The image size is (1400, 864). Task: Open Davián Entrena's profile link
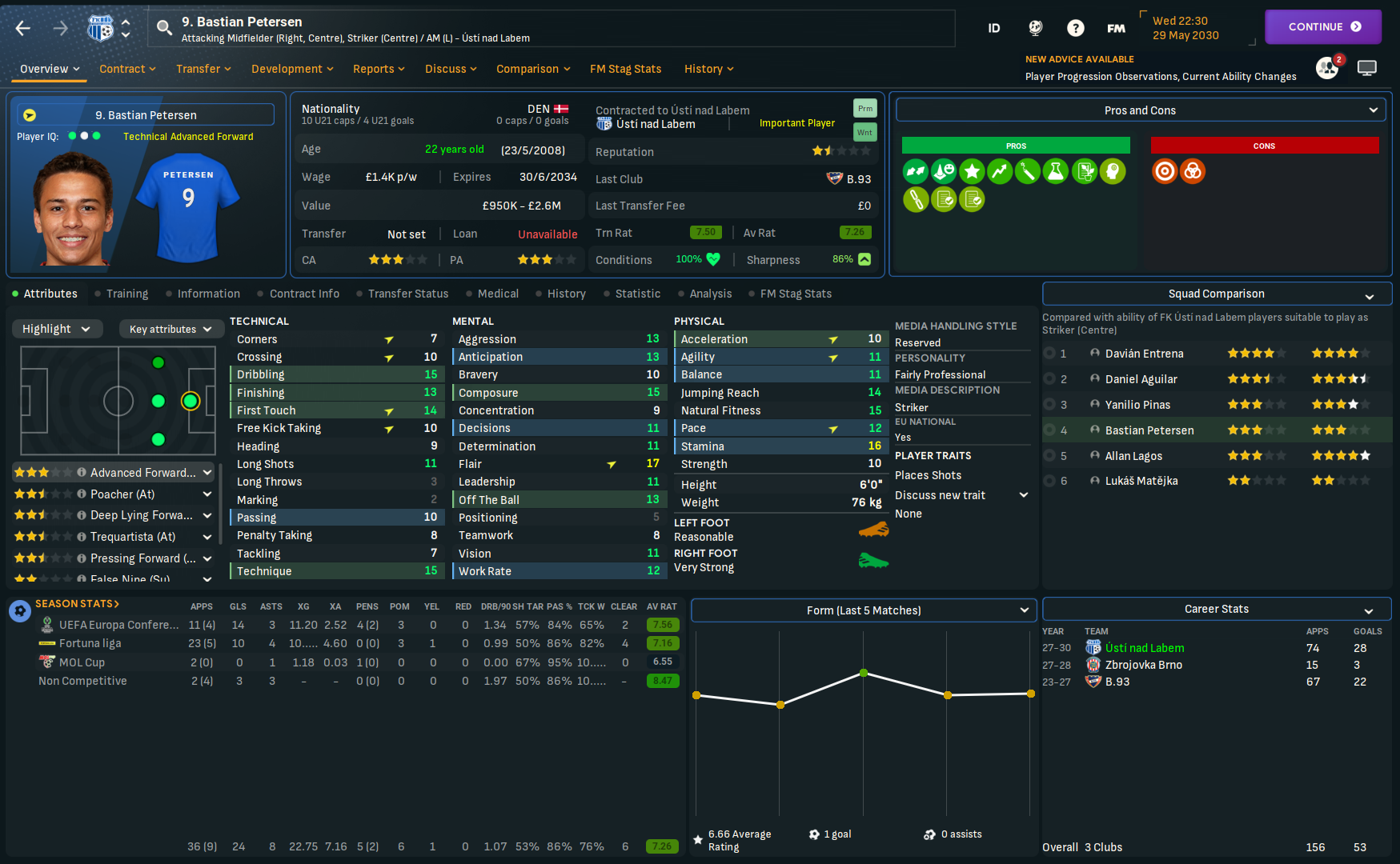(1145, 354)
